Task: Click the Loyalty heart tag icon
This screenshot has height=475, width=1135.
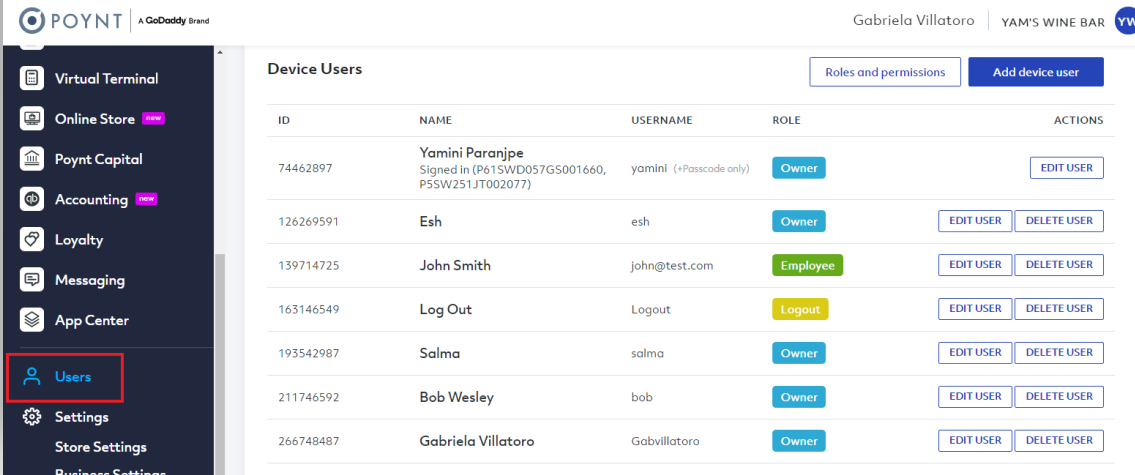Action: (32, 240)
